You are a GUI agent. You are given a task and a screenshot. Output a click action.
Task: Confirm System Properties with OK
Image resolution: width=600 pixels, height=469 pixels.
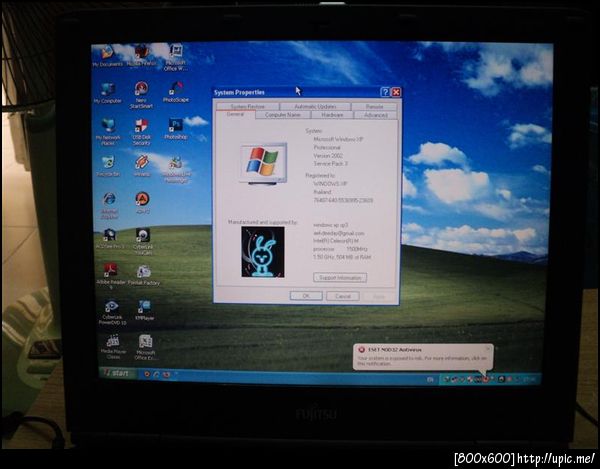click(306, 296)
